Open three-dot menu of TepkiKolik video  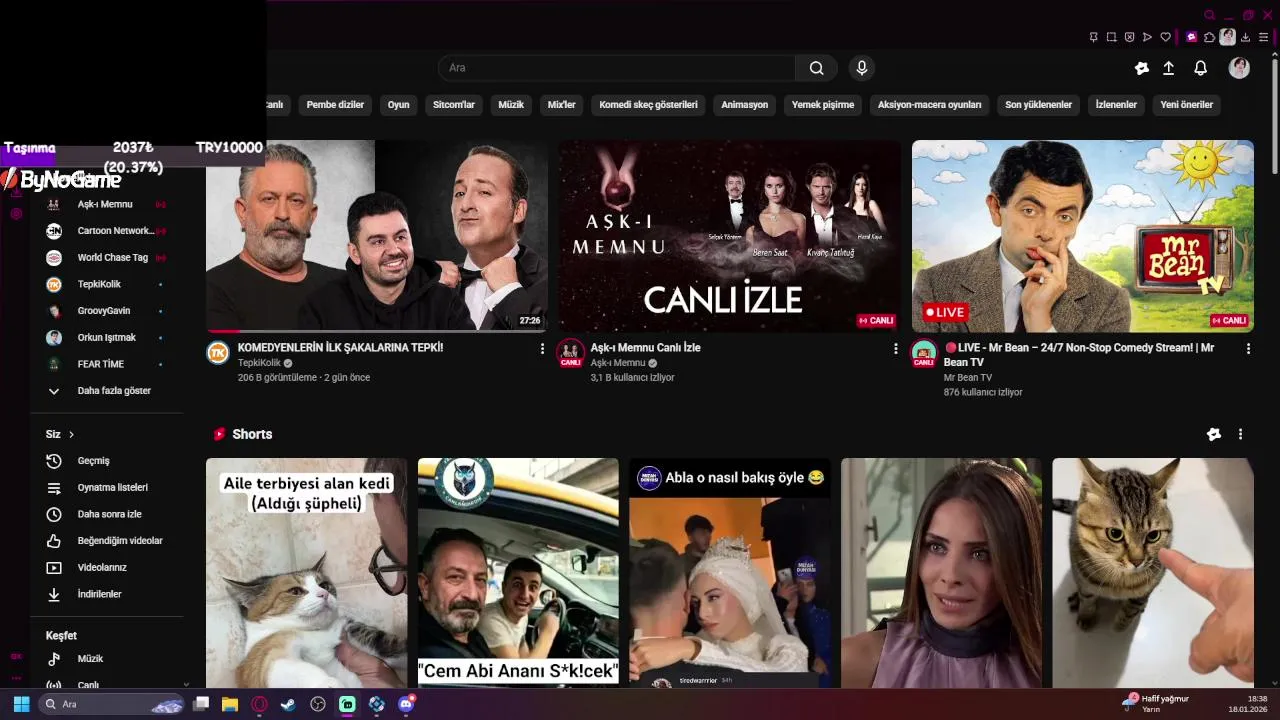click(542, 348)
